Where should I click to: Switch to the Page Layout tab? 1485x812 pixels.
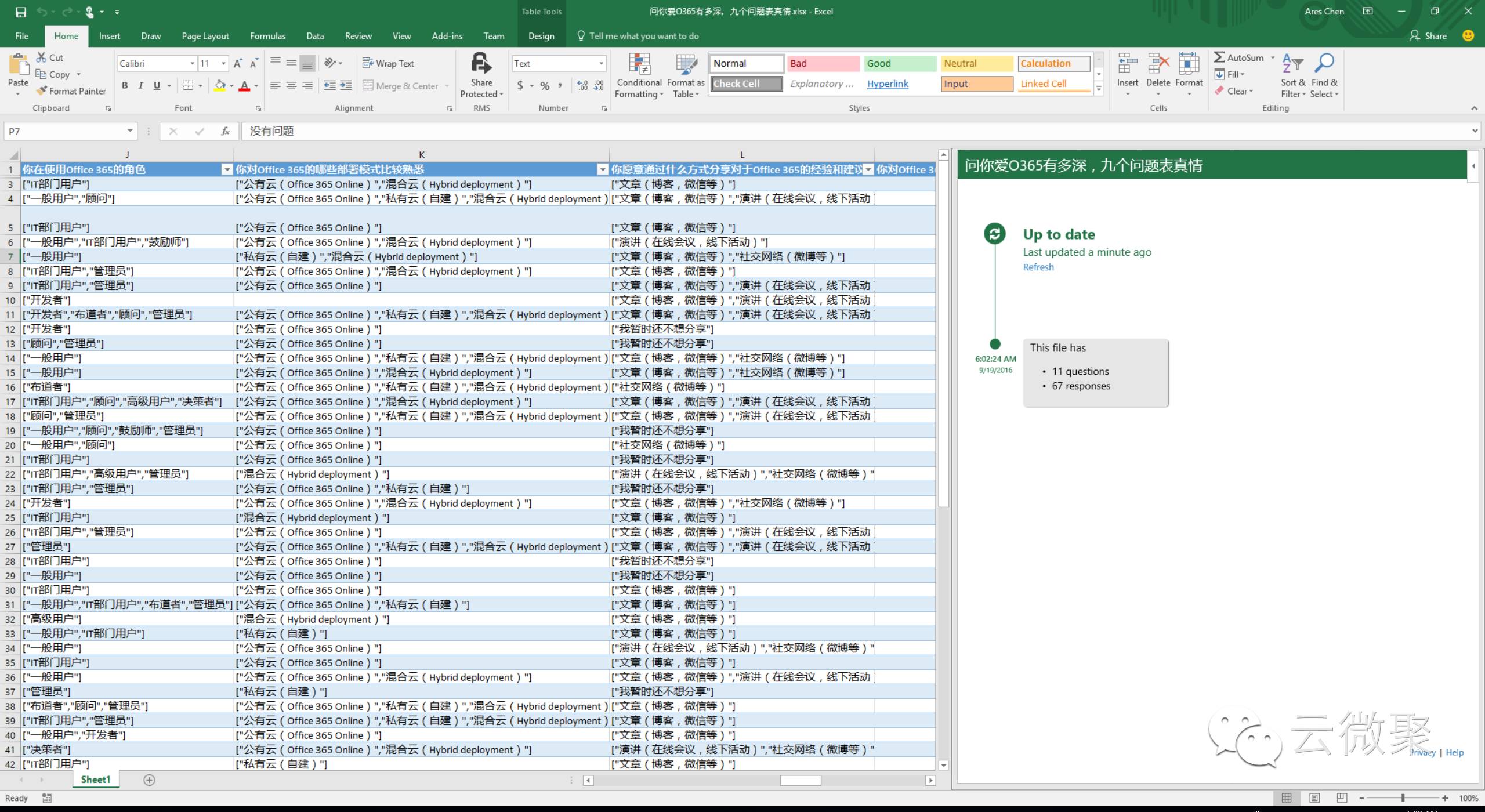point(205,36)
